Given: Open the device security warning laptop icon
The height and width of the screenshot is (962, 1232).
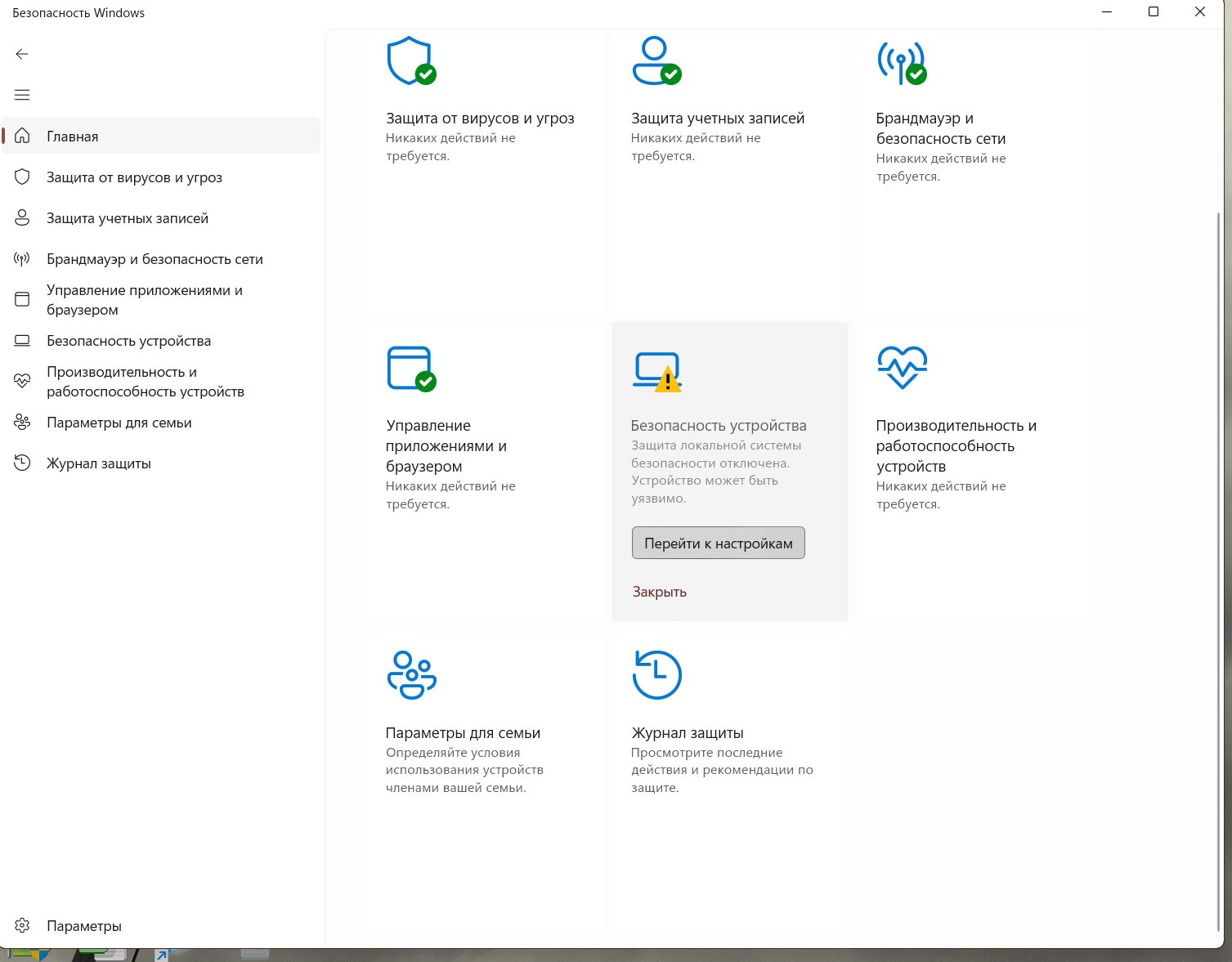Looking at the screenshot, I should [657, 372].
